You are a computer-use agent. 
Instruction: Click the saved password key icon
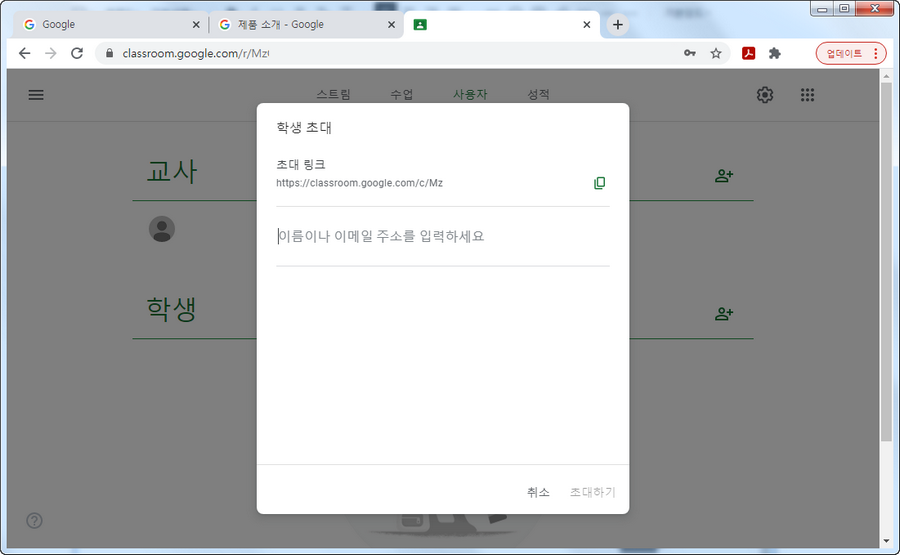click(x=689, y=53)
